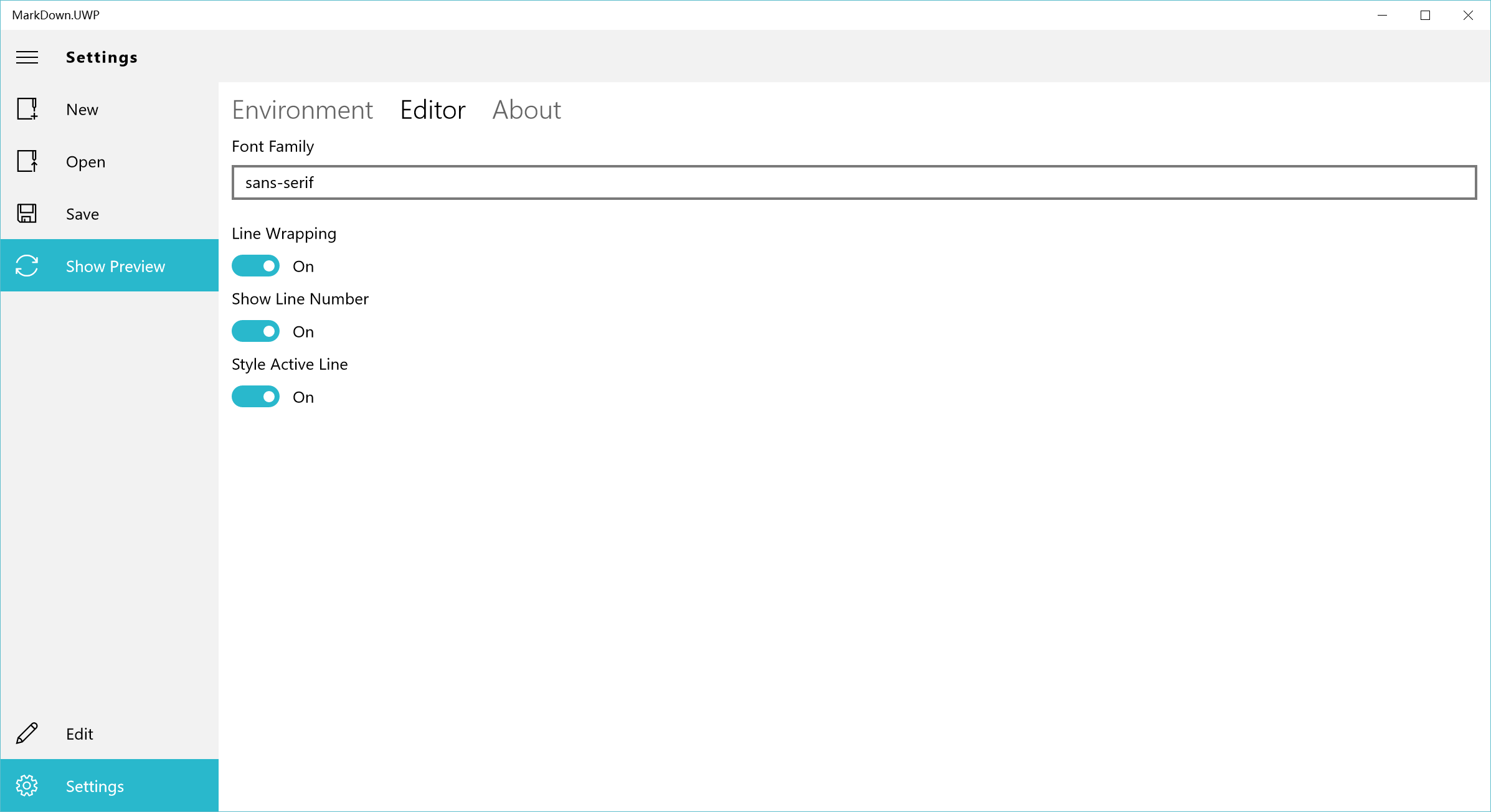Toggle Style Active Line off
Screen dimensions: 1491x812
click(x=255, y=397)
